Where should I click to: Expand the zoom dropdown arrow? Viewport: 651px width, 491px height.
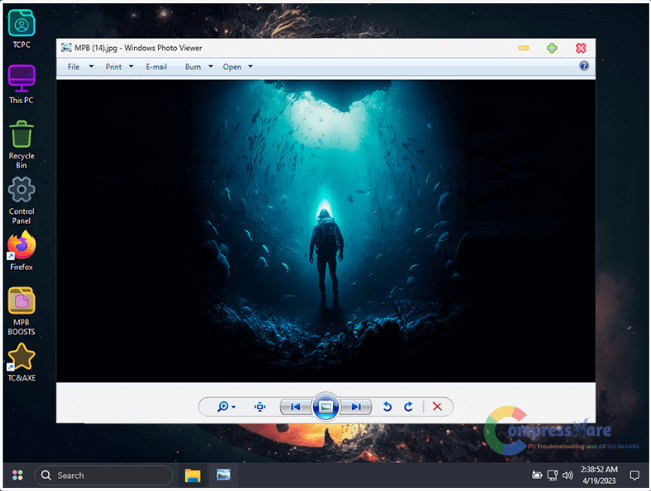tap(234, 407)
